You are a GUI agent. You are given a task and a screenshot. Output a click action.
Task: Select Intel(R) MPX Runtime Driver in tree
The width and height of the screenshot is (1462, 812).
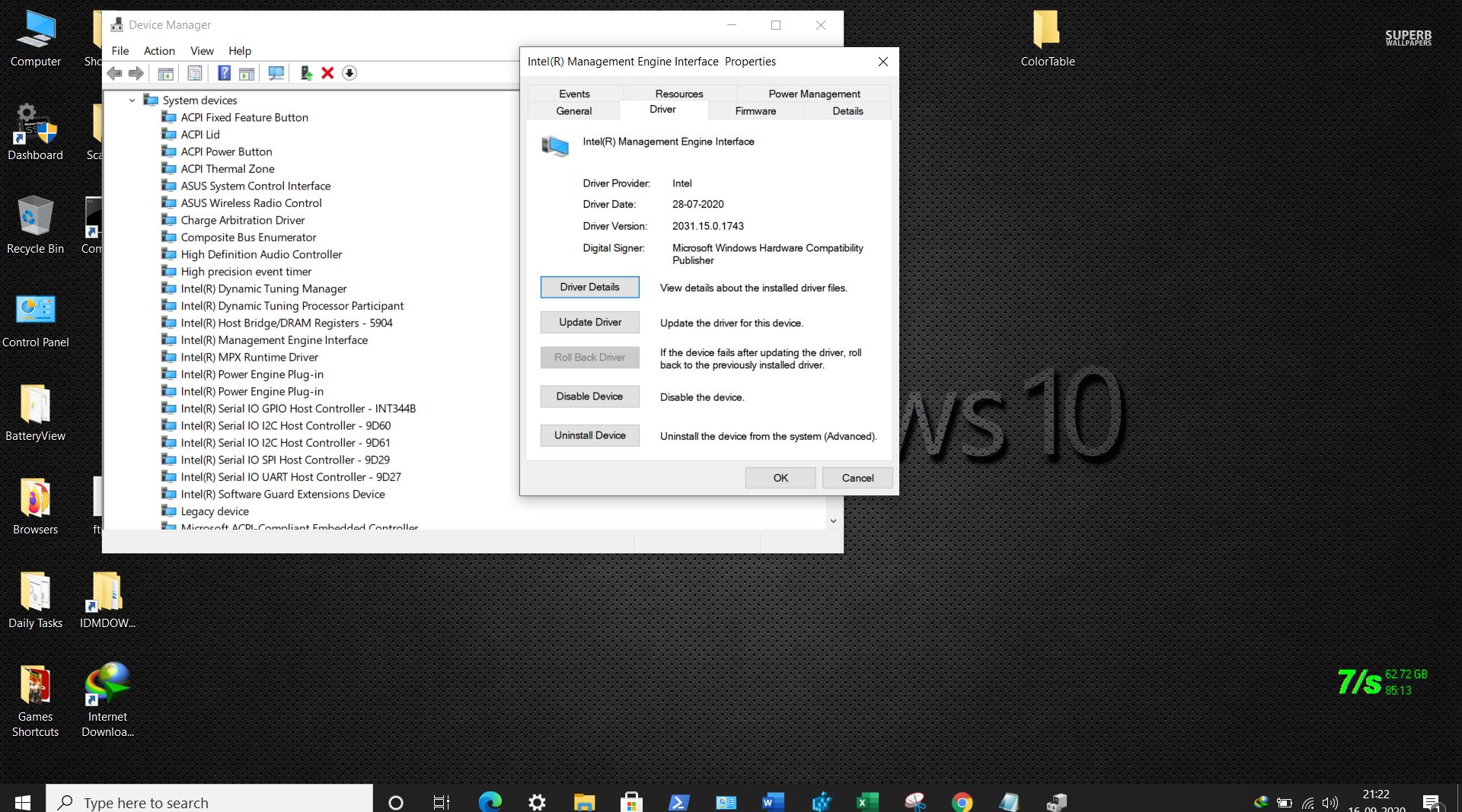coord(249,357)
